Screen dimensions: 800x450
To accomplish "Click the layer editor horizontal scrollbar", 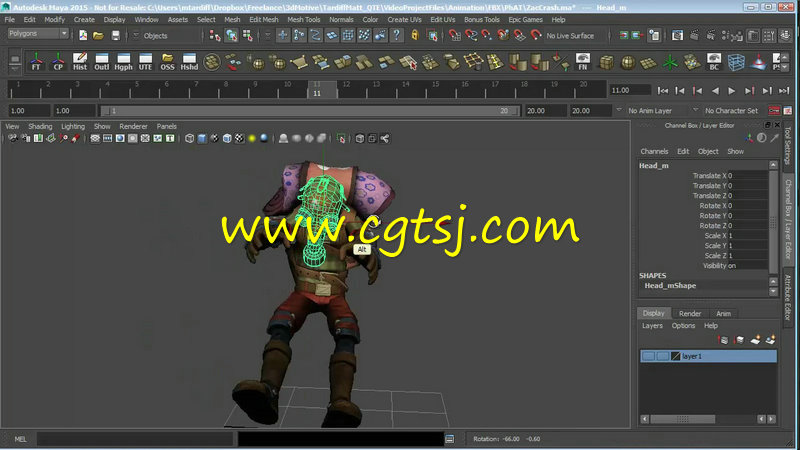I will click(683, 419).
